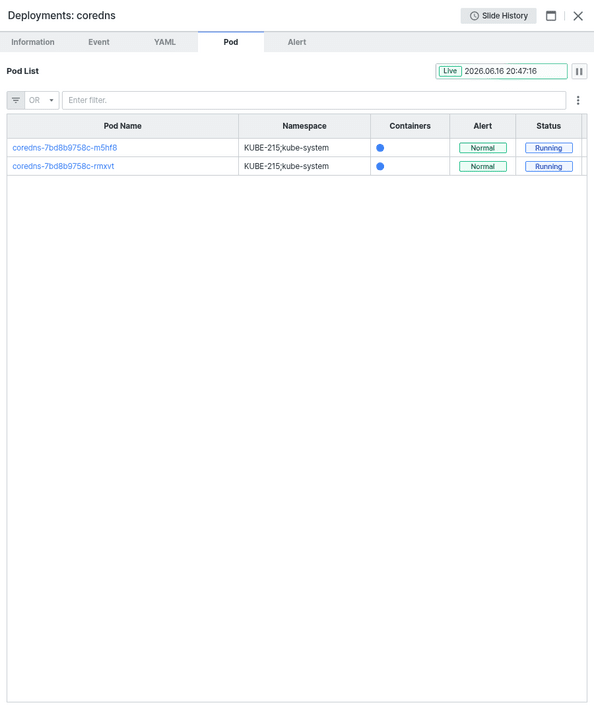Click the Deployments: coredns title
The width and height of the screenshot is (594, 713).
[62, 15]
